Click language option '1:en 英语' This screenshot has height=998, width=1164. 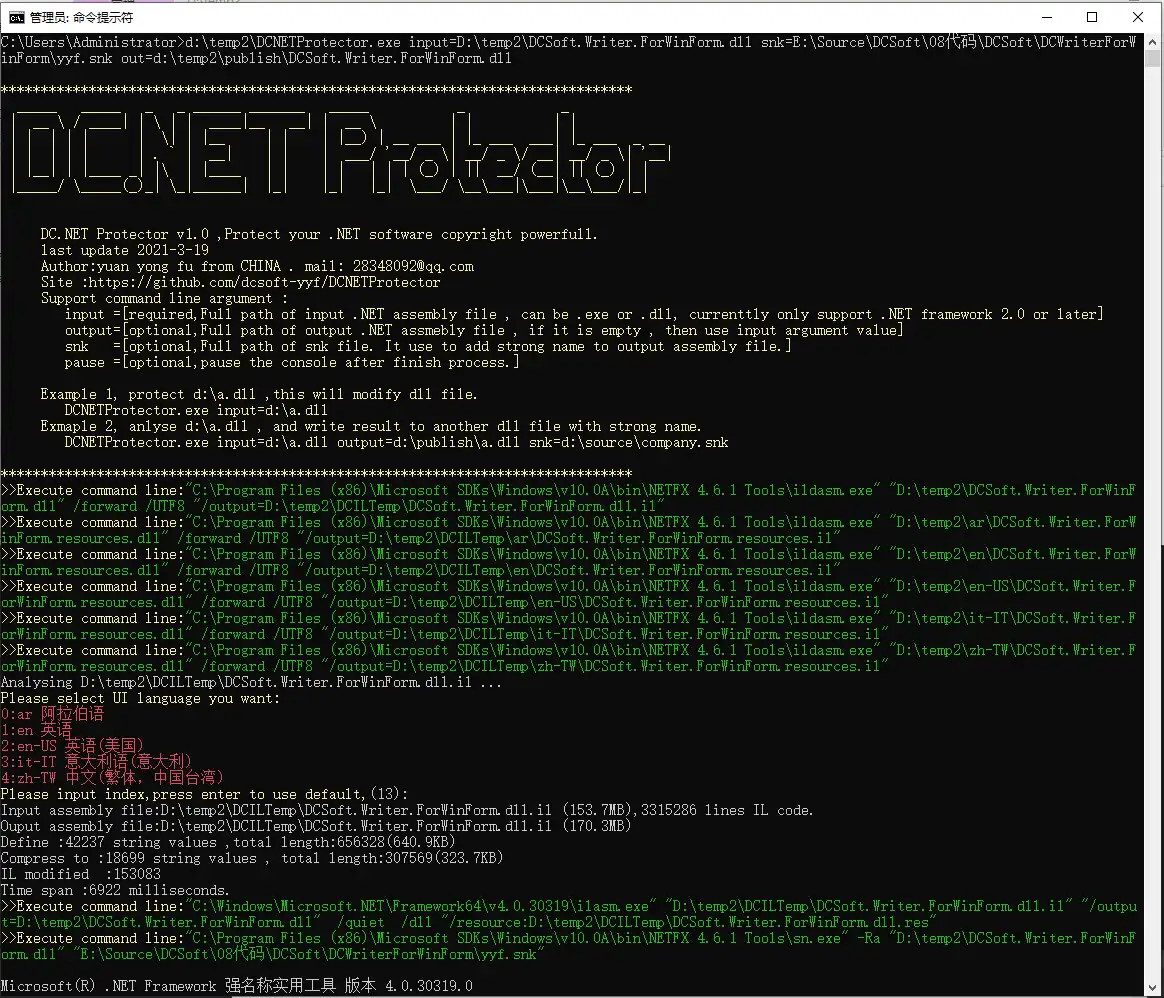(36, 730)
